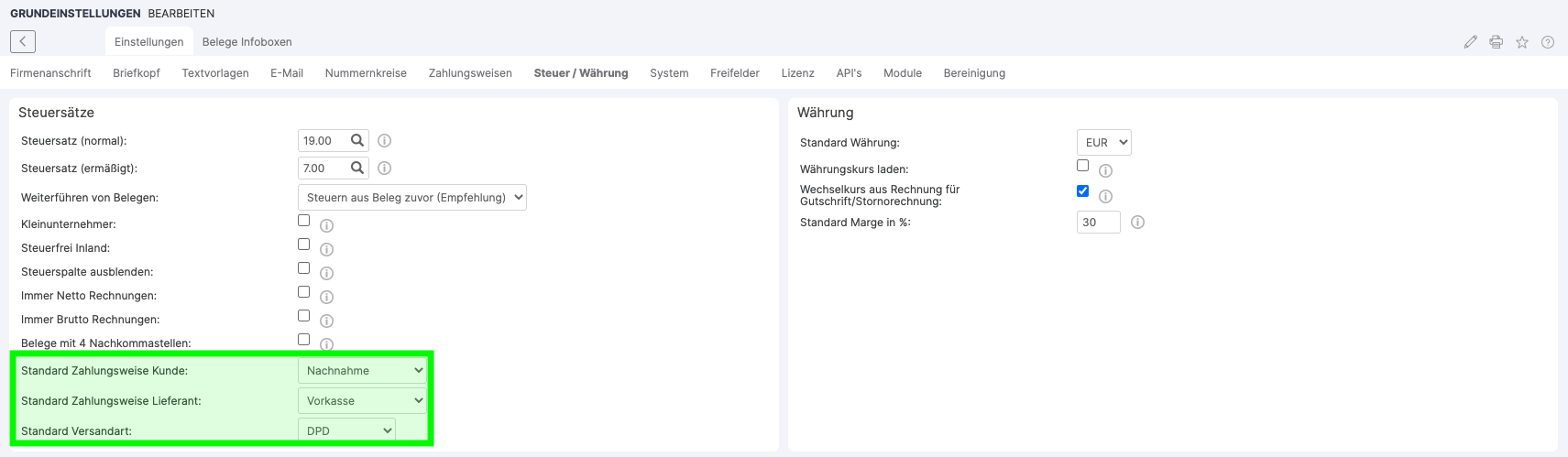Click the back arrow button
Viewport: 1568px width, 457px height.
[x=23, y=41]
